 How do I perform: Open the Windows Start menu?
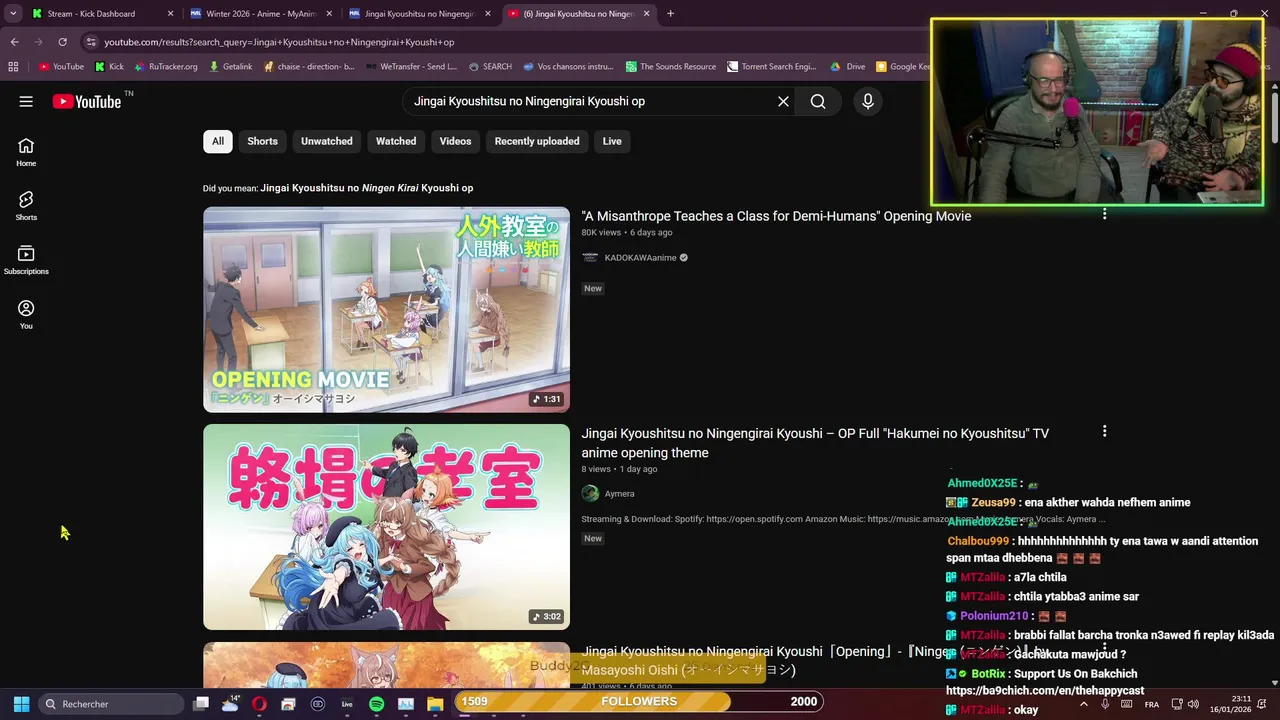pyautogui.click(x=21, y=704)
